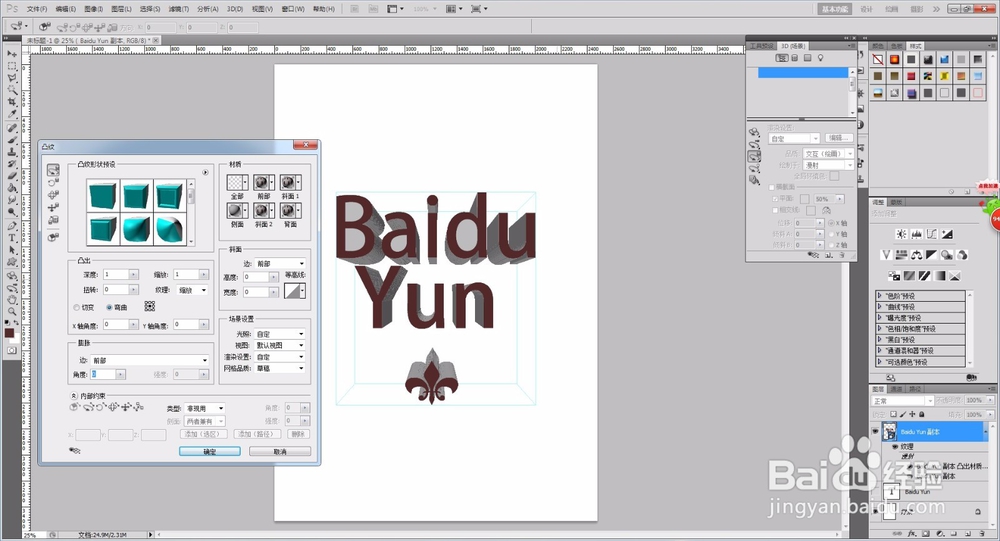
Task: Open the 视图 dropdown showing 默认视图
Action: click(280, 345)
